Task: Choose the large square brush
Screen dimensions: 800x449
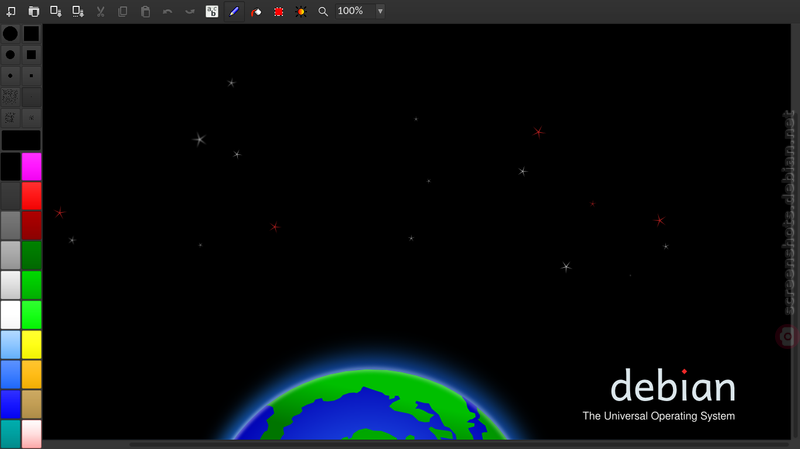Action: [x=31, y=34]
